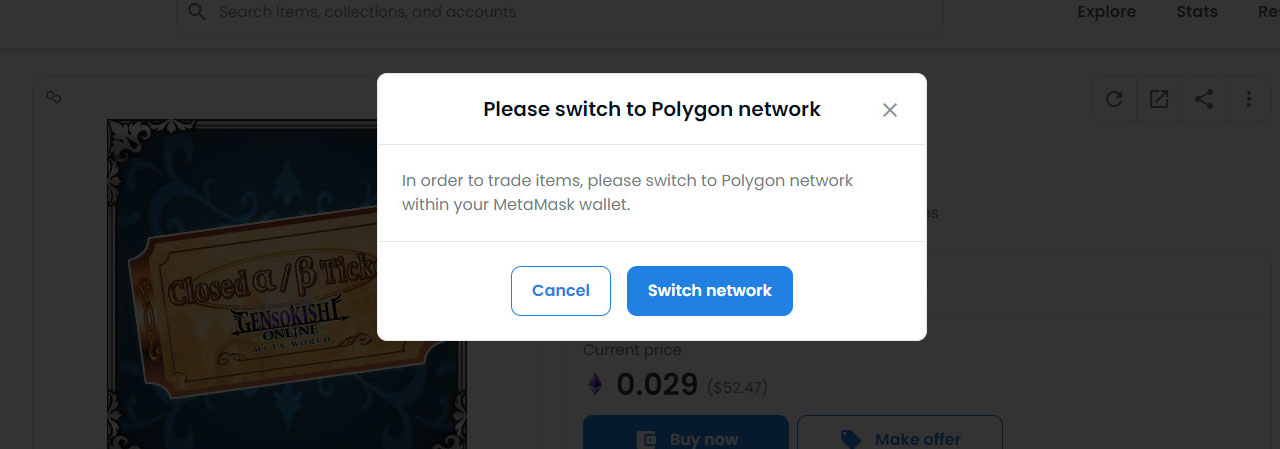Refresh the item metadata

(x=1113, y=99)
